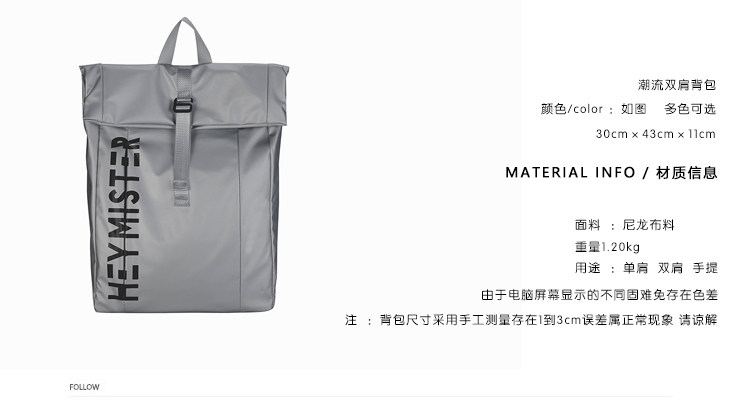
Task: Click the 如图 color value text
Action: (633, 109)
